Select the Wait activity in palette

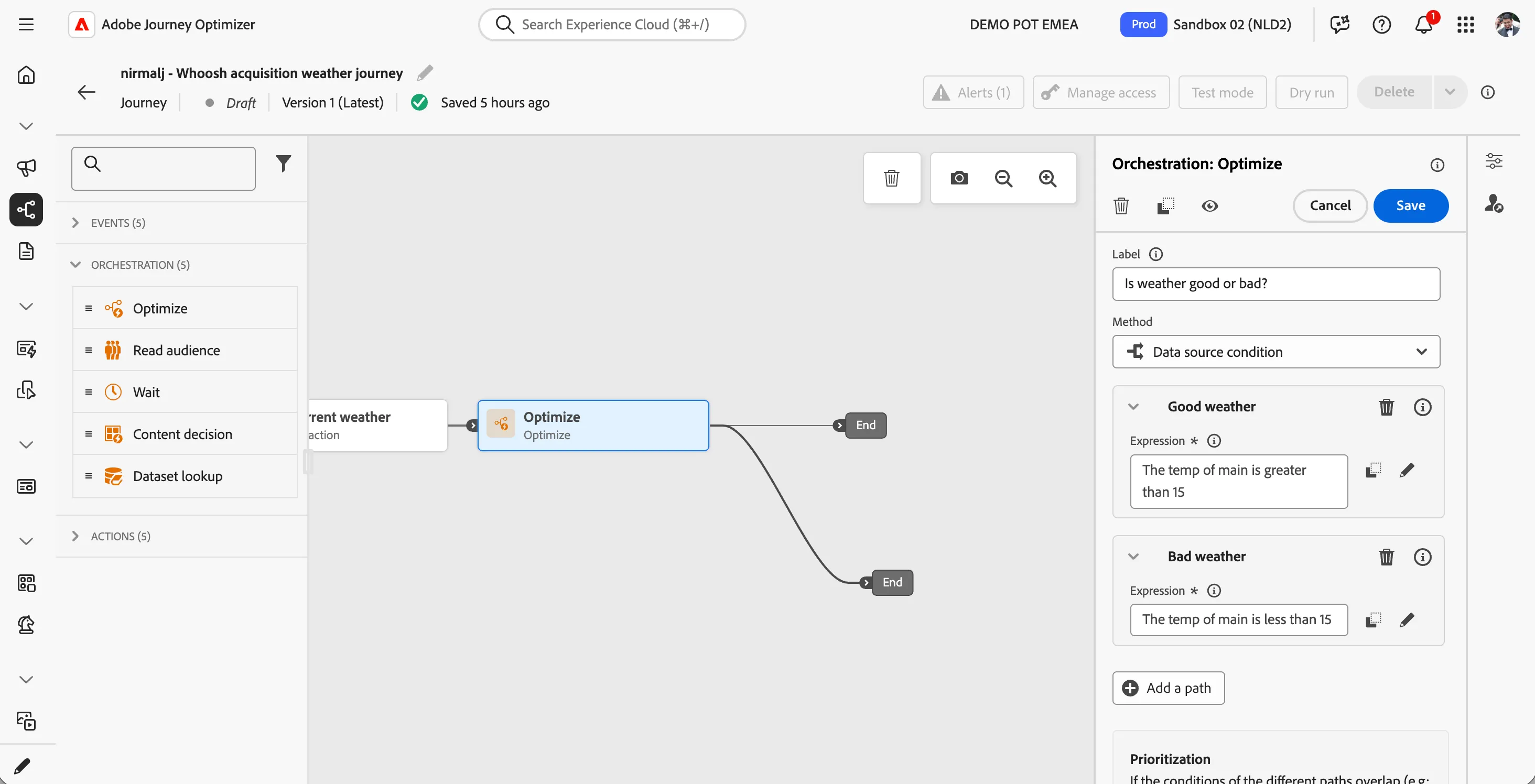point(185,392)
